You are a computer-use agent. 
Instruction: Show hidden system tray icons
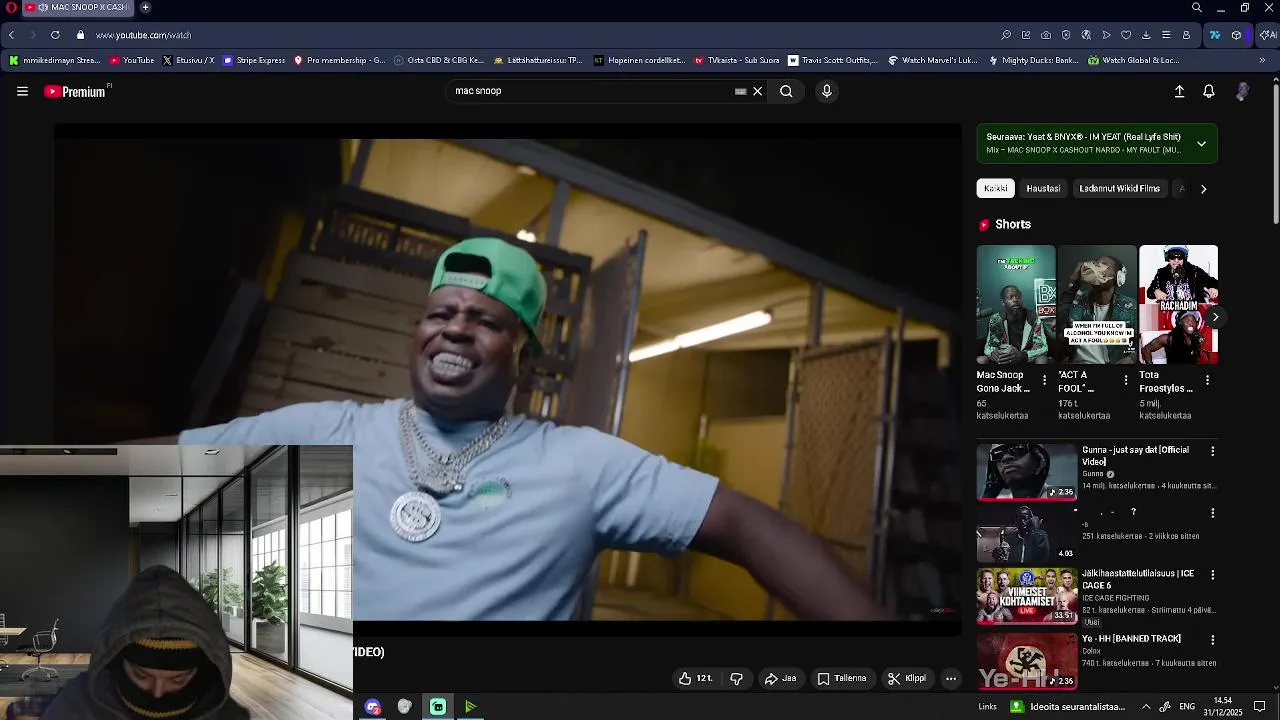coord(1146,706)
